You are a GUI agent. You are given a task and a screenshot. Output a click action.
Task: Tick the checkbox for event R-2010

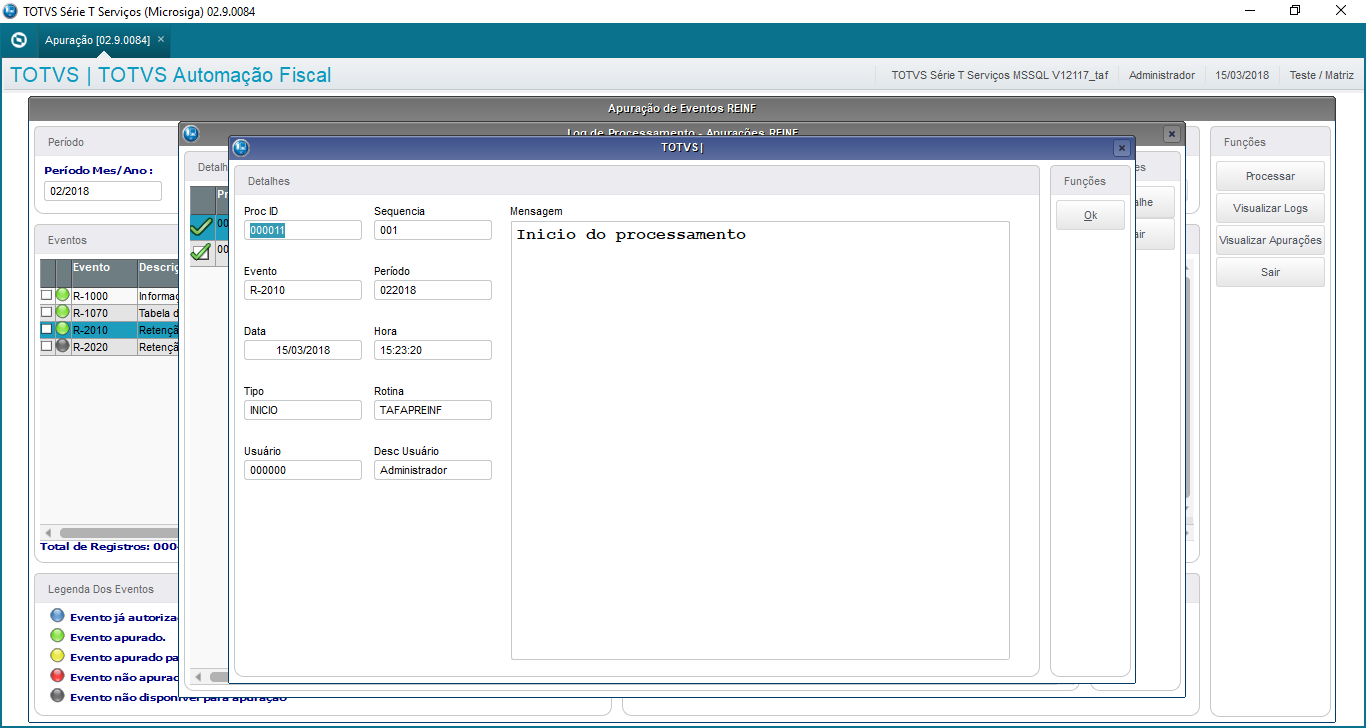tap(47, 329)
